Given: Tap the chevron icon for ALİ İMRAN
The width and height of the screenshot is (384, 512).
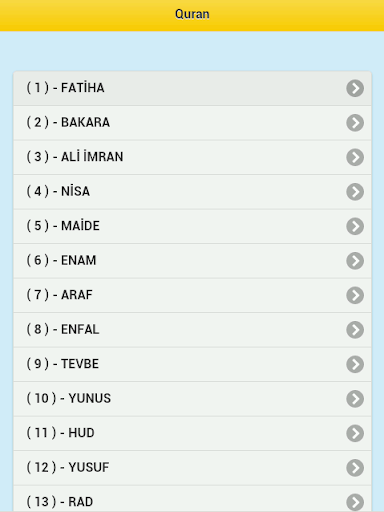Looking at the screenshot, I should pos(355,157).
